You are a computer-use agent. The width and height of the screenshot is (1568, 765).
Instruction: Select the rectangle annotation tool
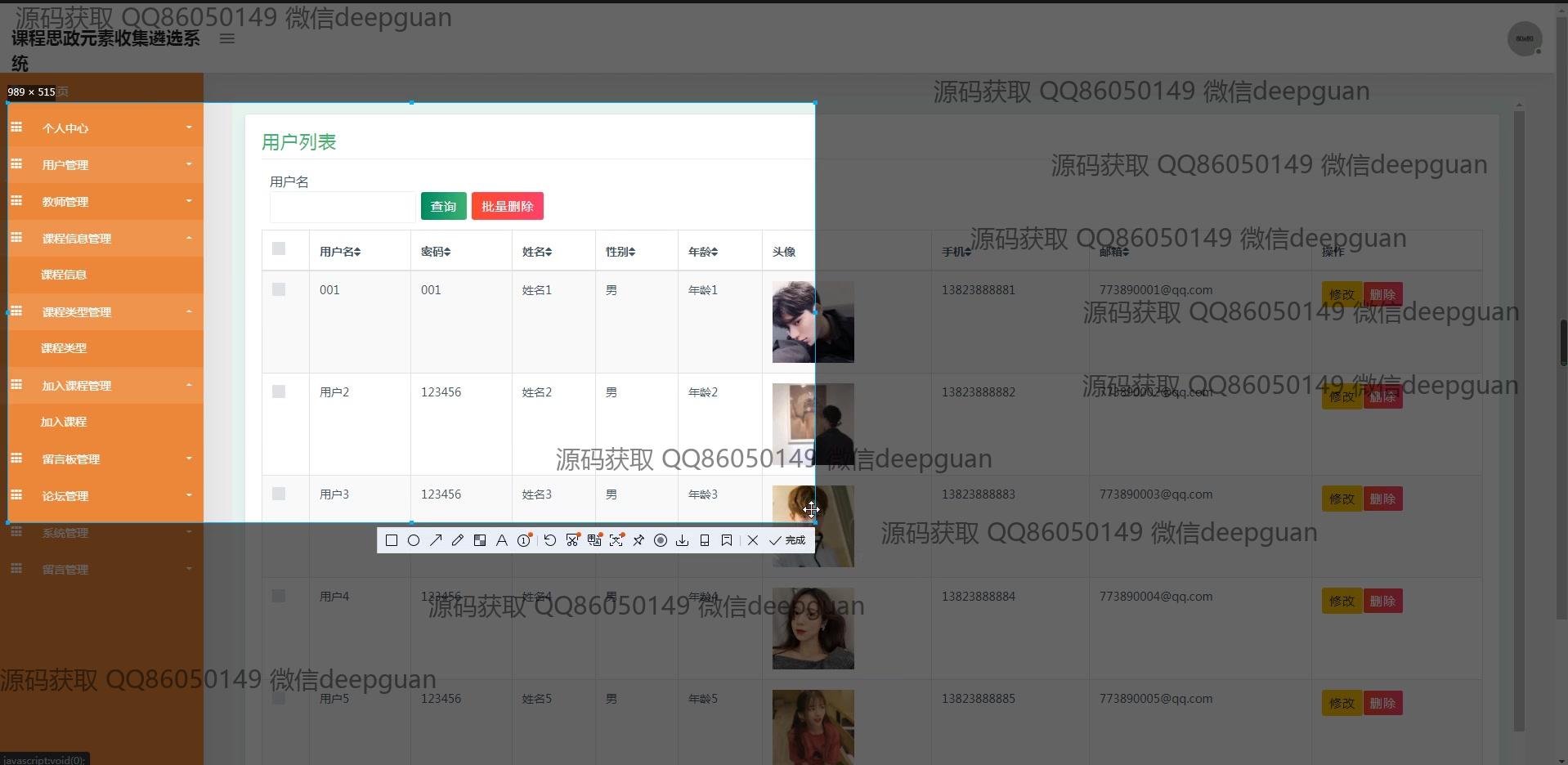coord(392,540)
